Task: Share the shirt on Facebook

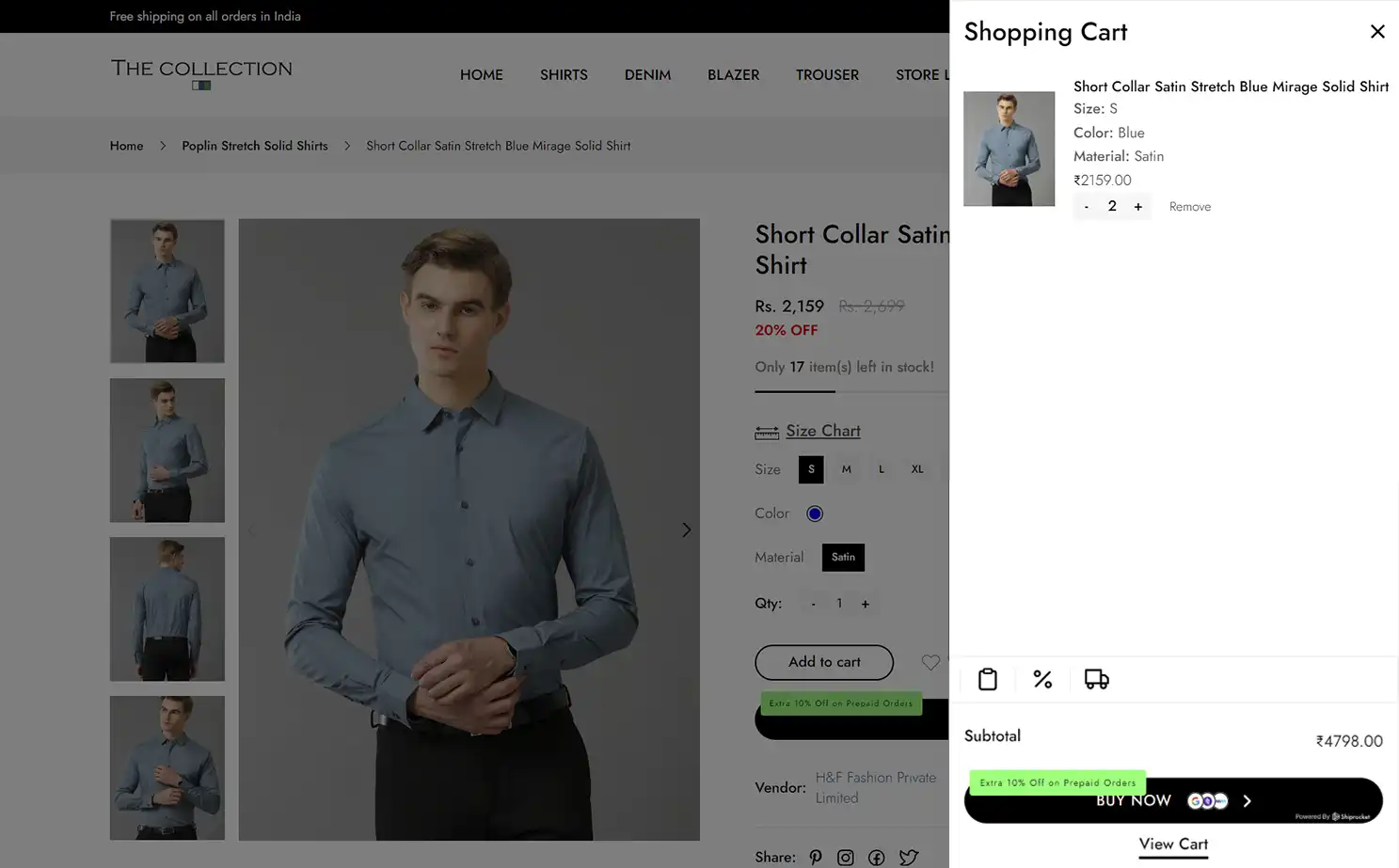Action: coord(876,857)
